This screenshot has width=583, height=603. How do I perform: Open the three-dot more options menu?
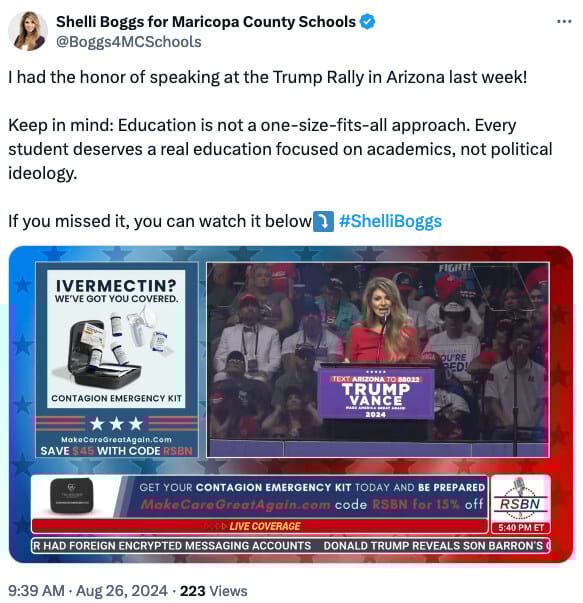[x=564, y=22]
